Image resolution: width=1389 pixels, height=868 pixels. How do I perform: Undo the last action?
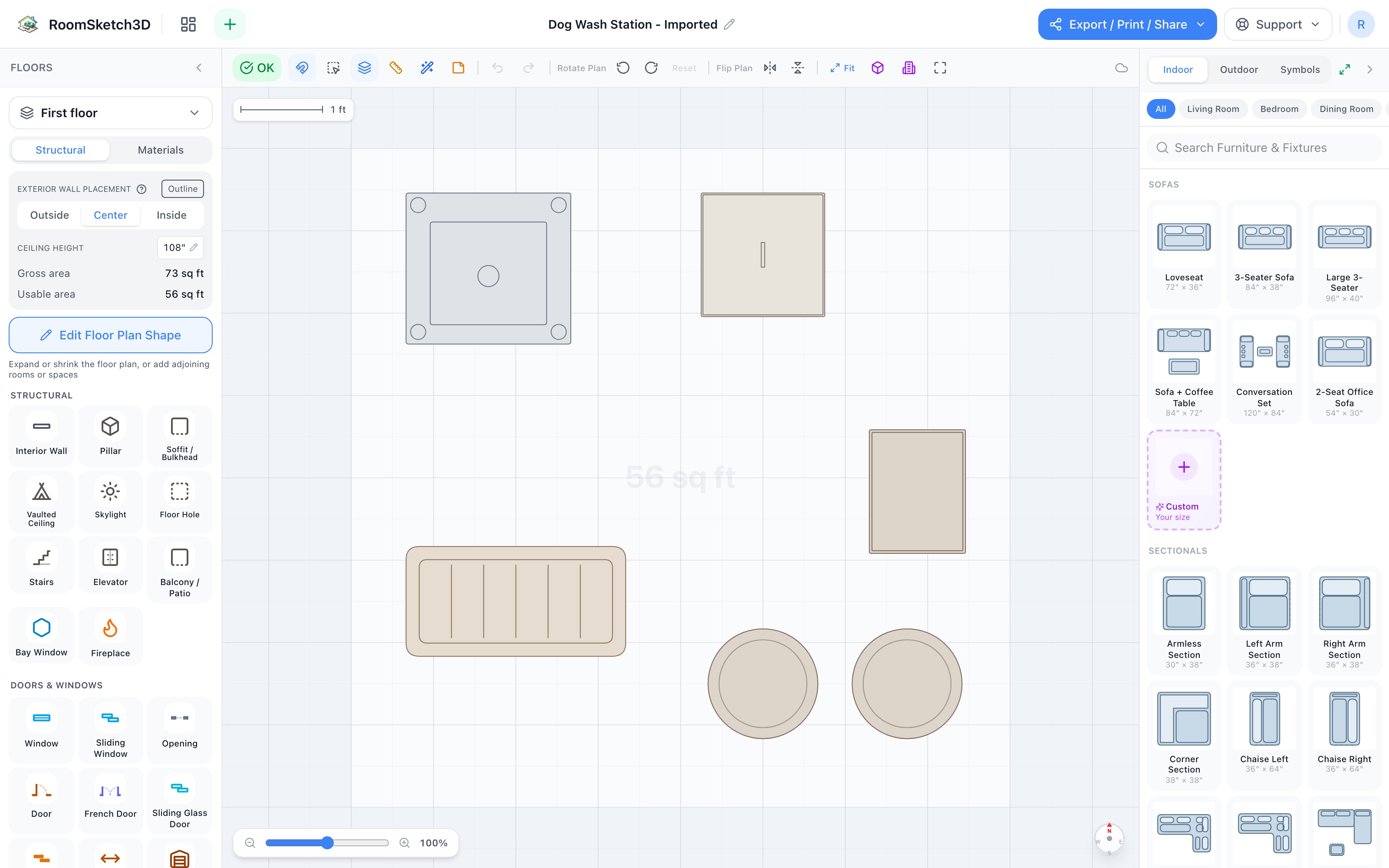497,68
